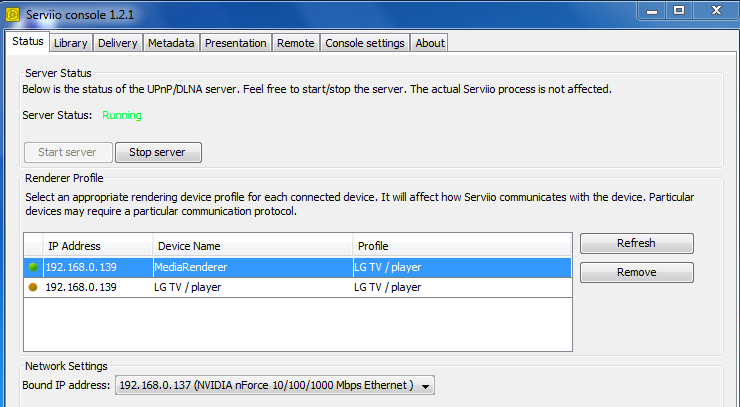Switch to the Library tab
Image resolution: width=740 pixels, height=407 pixels.
pos(70,43)
